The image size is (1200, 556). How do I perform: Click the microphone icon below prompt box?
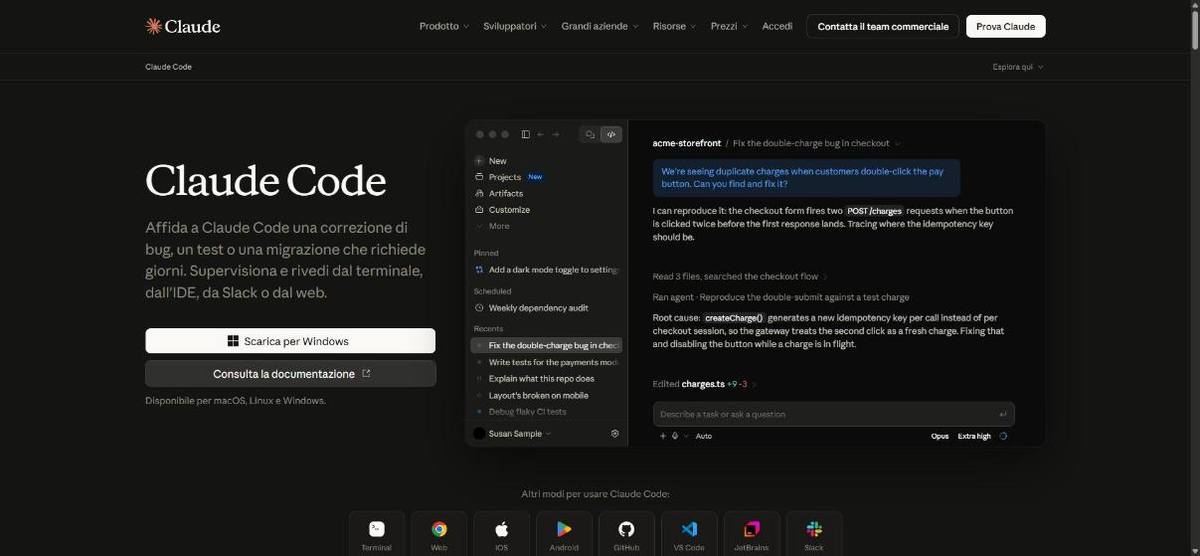point(676,436)
